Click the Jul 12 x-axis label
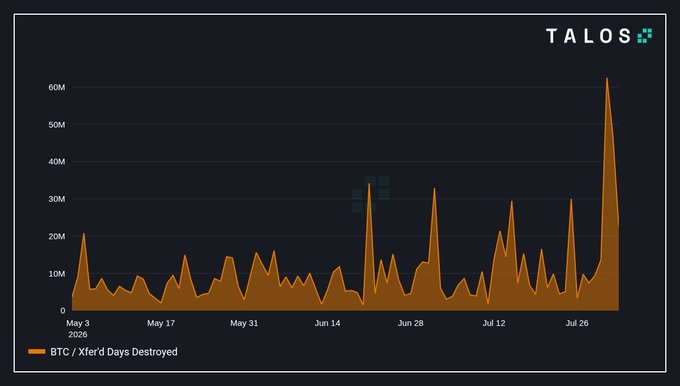The image size is (680, 386). [494, 323]
